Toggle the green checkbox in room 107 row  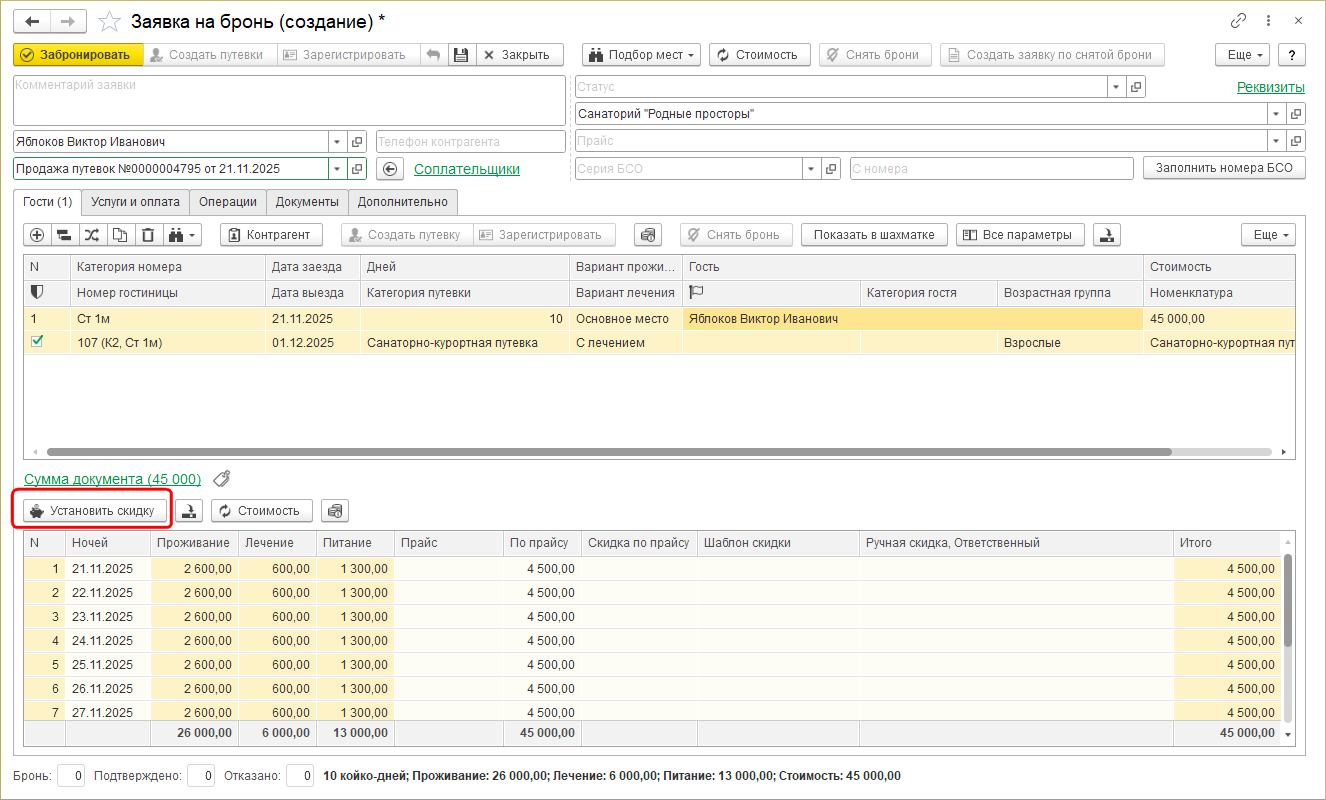coord(37,342)
